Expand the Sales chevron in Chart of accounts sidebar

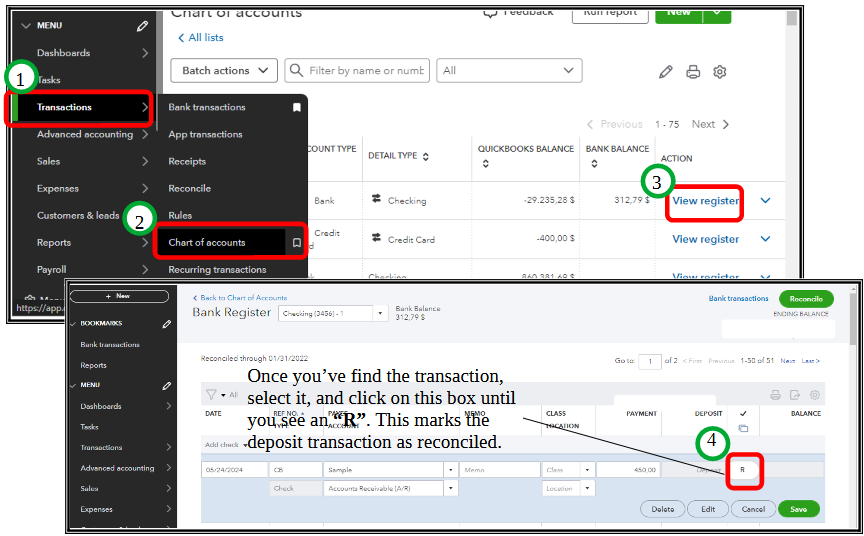pyautogui.click(x=145, y=161)
